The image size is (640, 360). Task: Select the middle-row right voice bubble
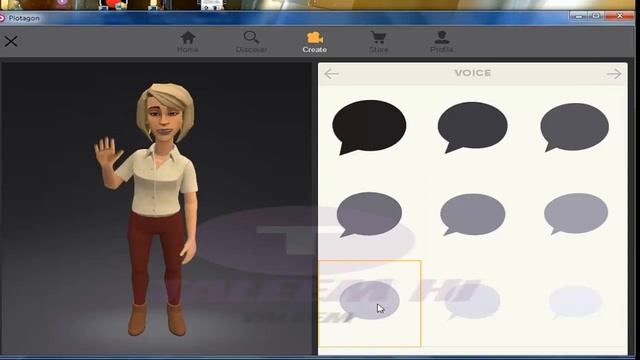[x=576, y=214]
